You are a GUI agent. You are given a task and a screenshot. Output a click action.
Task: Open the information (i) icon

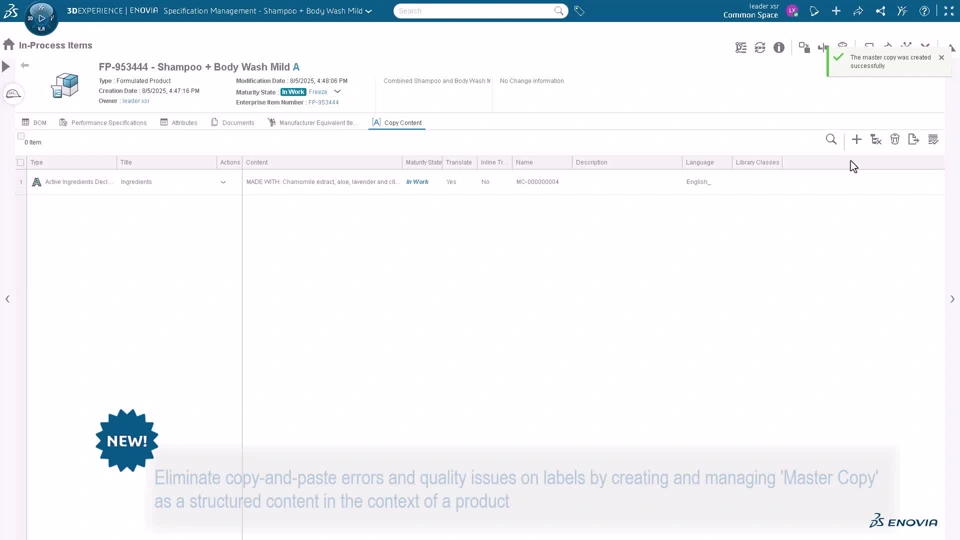tap(779, 48)
